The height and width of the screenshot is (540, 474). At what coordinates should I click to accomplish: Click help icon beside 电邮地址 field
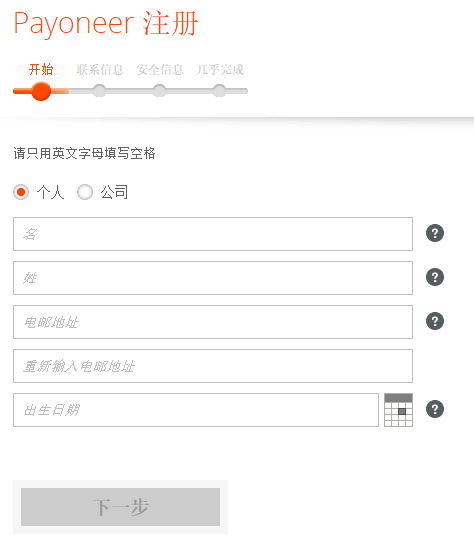(435, 321)
